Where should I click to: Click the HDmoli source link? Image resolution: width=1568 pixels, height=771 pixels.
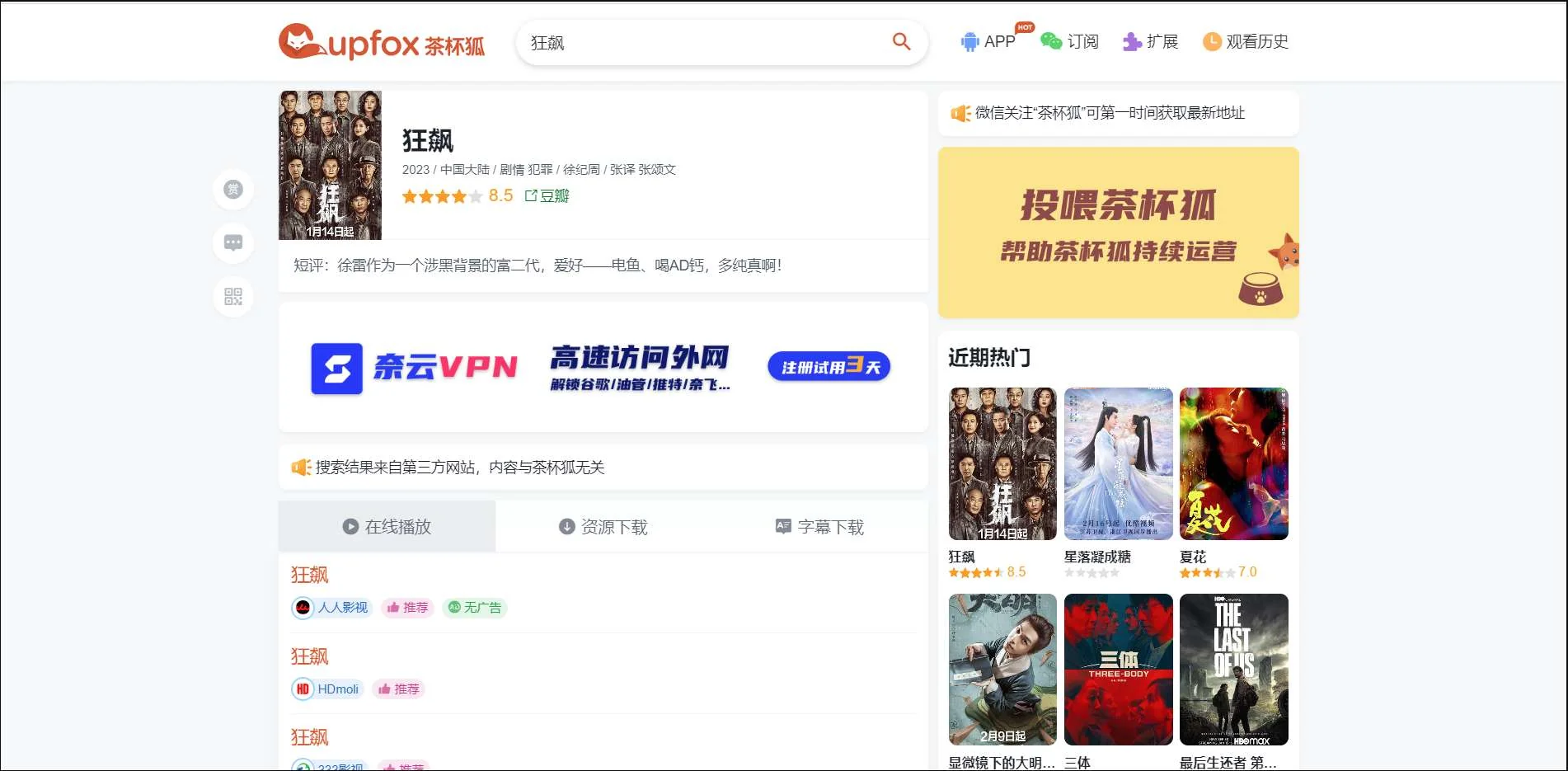click(327, 689)
